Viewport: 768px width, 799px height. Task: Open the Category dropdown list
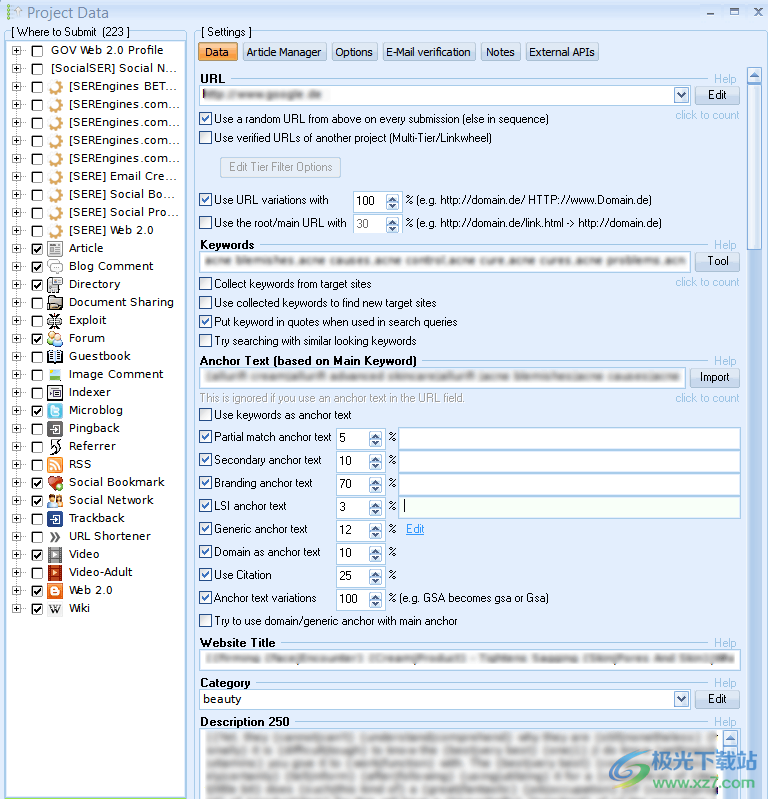click(681, 699)
